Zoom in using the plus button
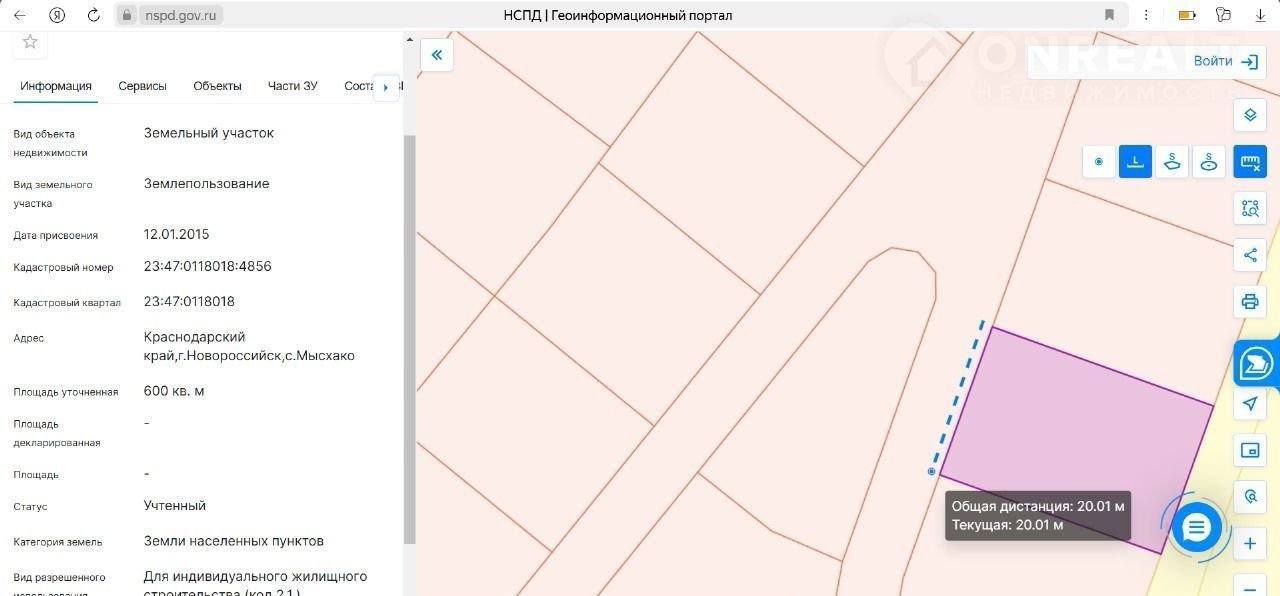1280x596 pixels. tap(1249, 544)
